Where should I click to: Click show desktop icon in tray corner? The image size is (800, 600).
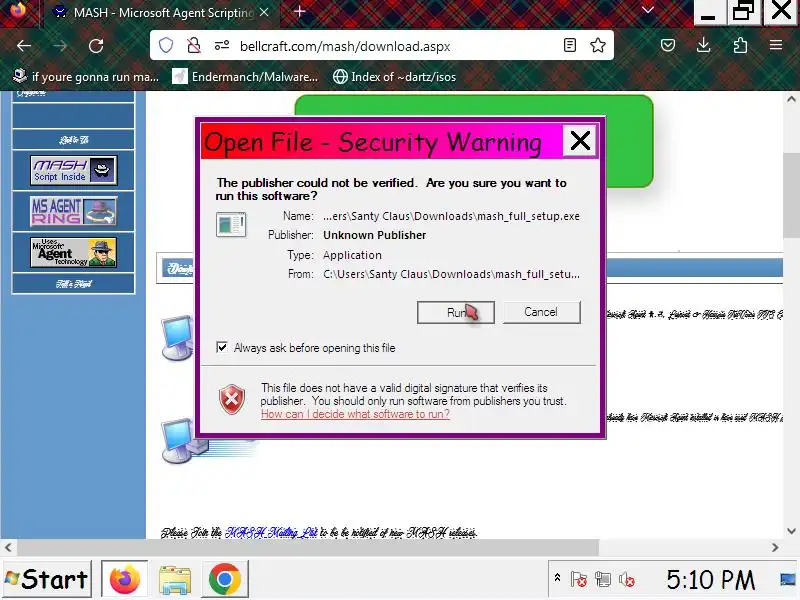point(788,579)
